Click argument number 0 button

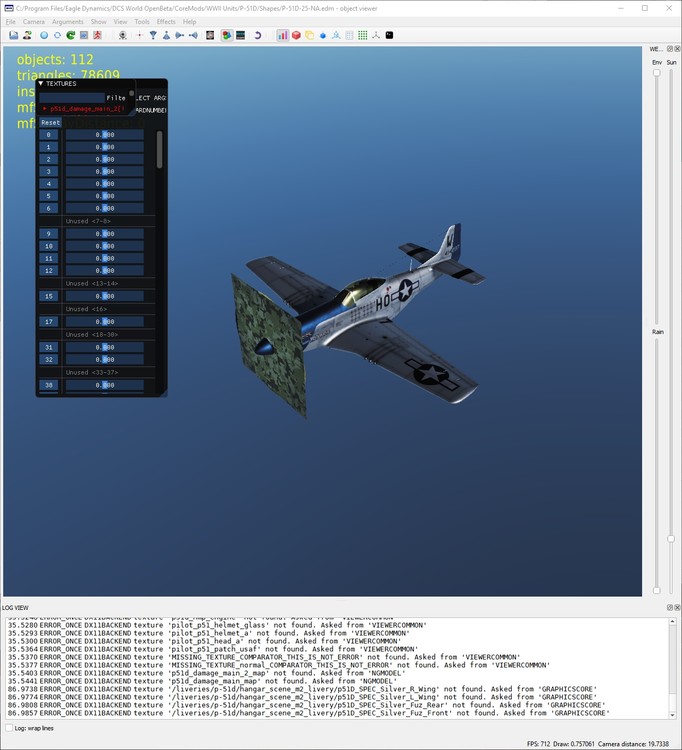(x=49, y=135)
